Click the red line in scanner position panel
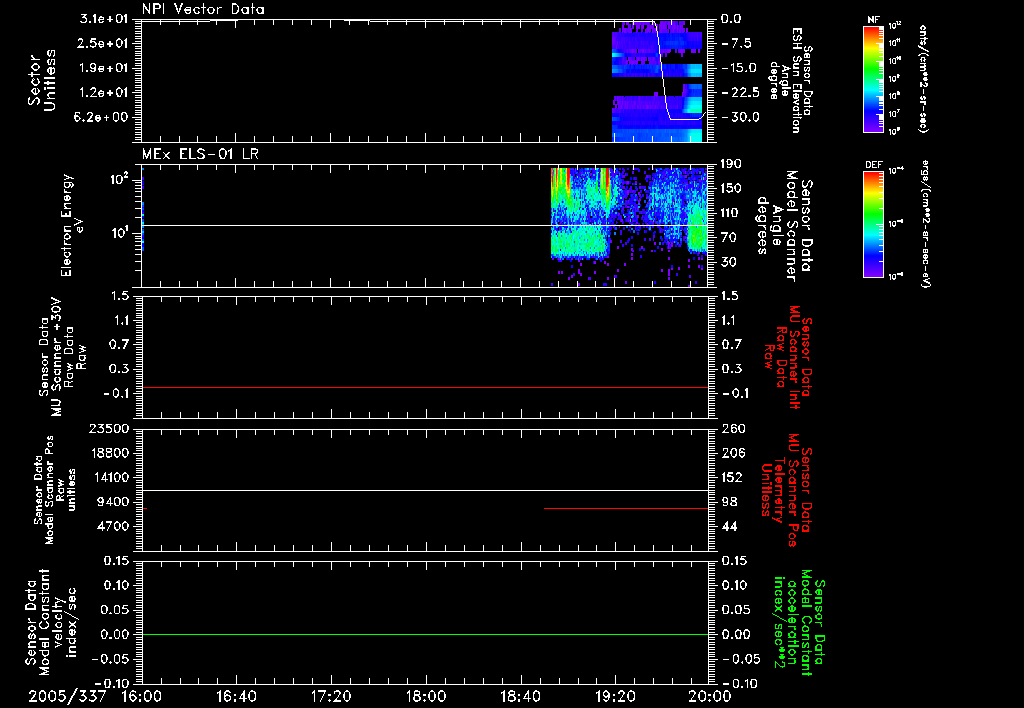The height and width of the screenshot is (708, 1024). pos(626,508)
